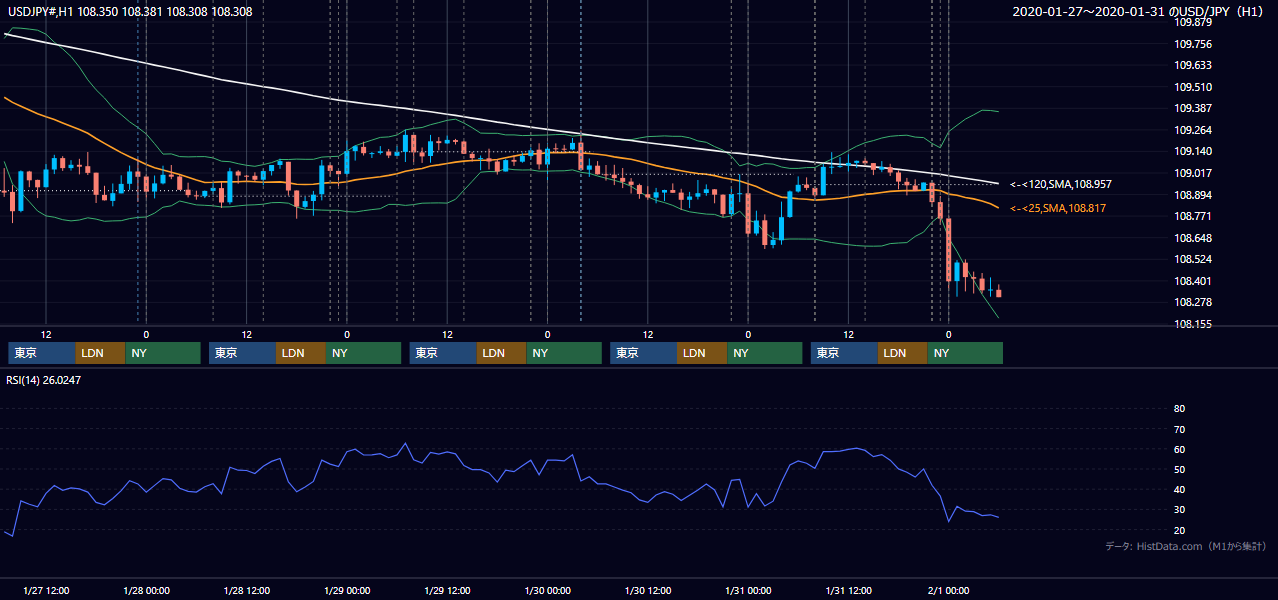Click price axis value 109.633
This screenshot has height=600, width=1278.
(x=1192, y=66)
